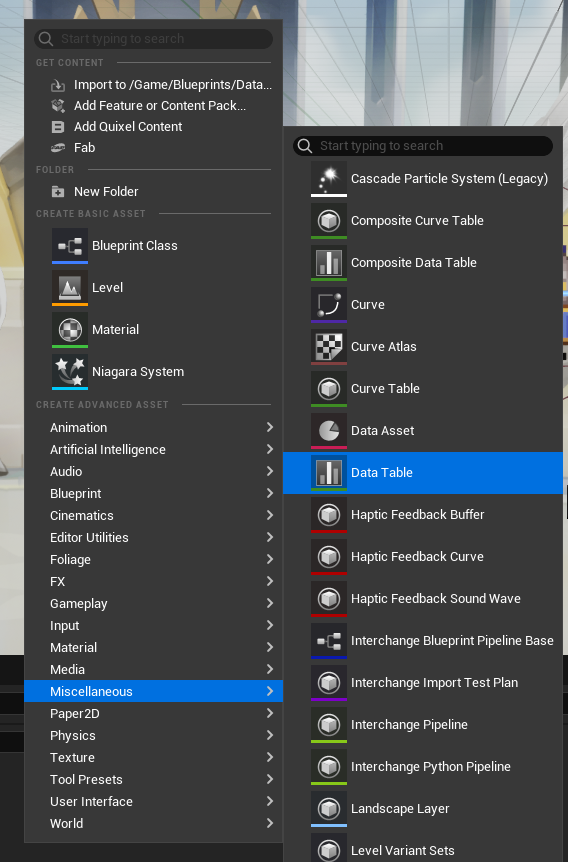The width and height of the screenshot is (568, 862).
Task: Click the Blueprint Class icon
Action: coord(70,246)
